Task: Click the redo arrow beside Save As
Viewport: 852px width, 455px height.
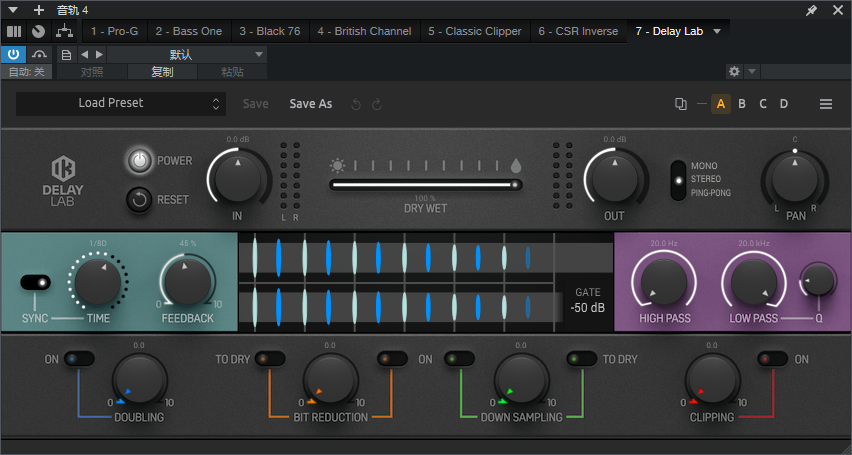Action: point(377,104)
